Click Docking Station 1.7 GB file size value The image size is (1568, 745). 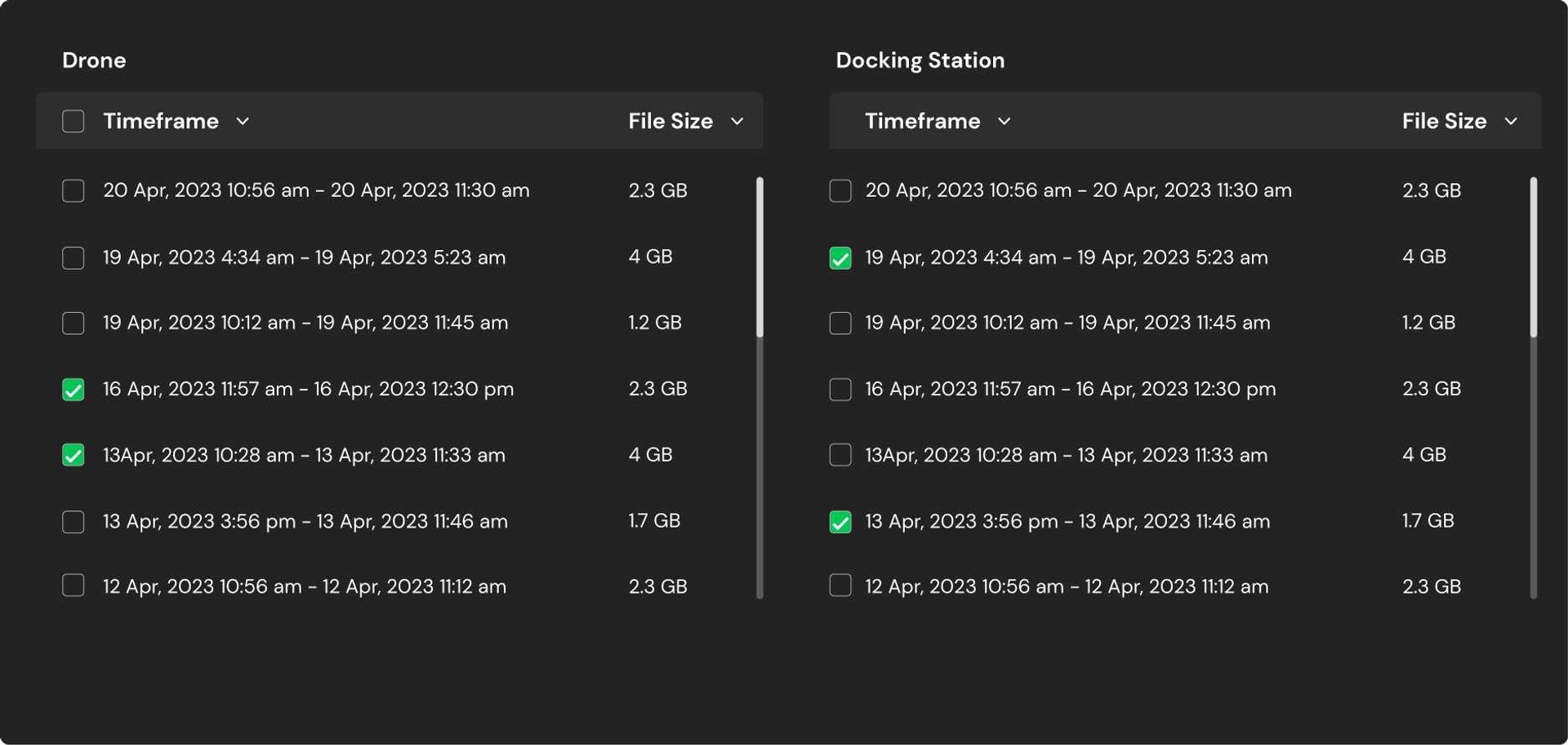[1428, 520]
